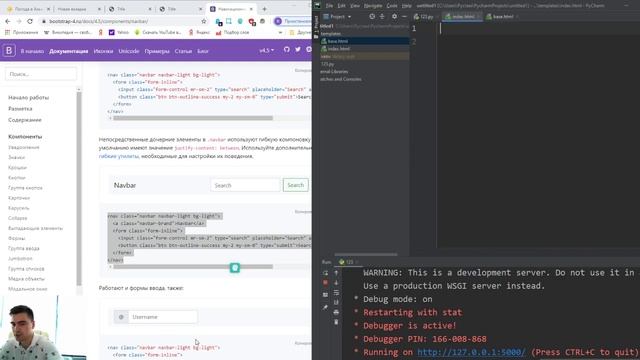Switch to the first browser tab about weather

28,9
